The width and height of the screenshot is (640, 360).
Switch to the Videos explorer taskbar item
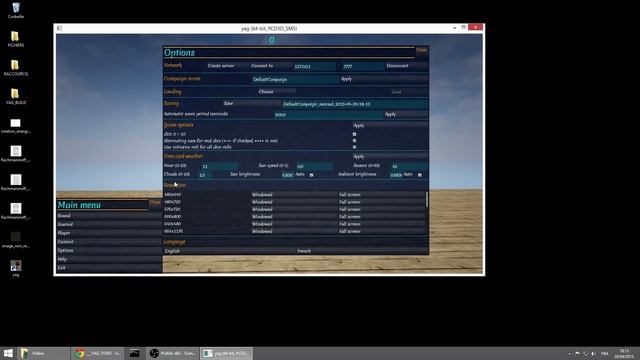point(44,353)
